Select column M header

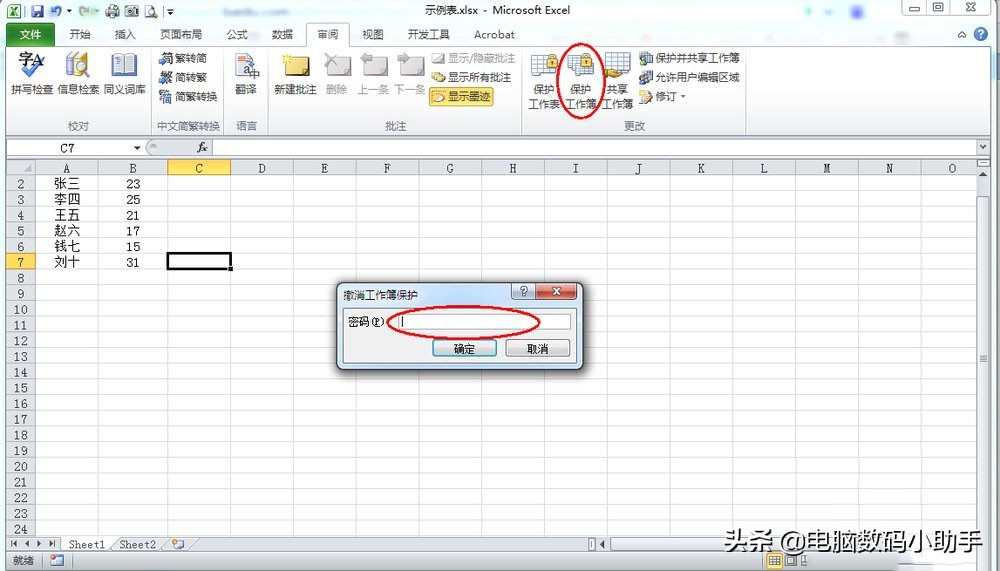coord(827,168)
